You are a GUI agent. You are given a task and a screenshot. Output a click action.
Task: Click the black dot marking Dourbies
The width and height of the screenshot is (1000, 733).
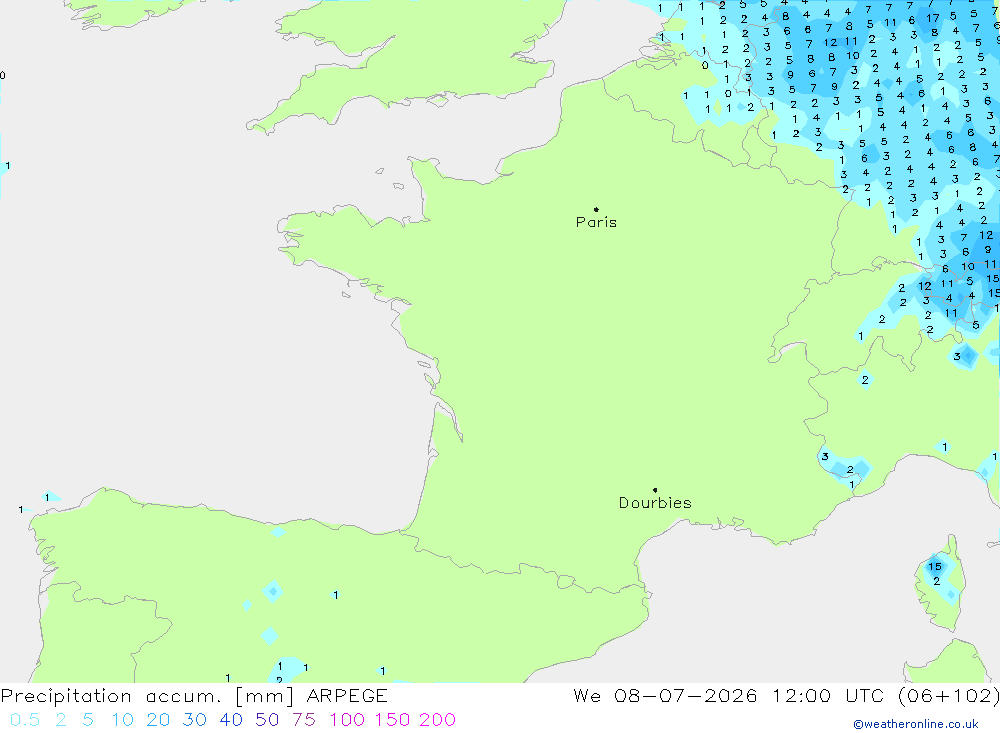tap(655, 490)
